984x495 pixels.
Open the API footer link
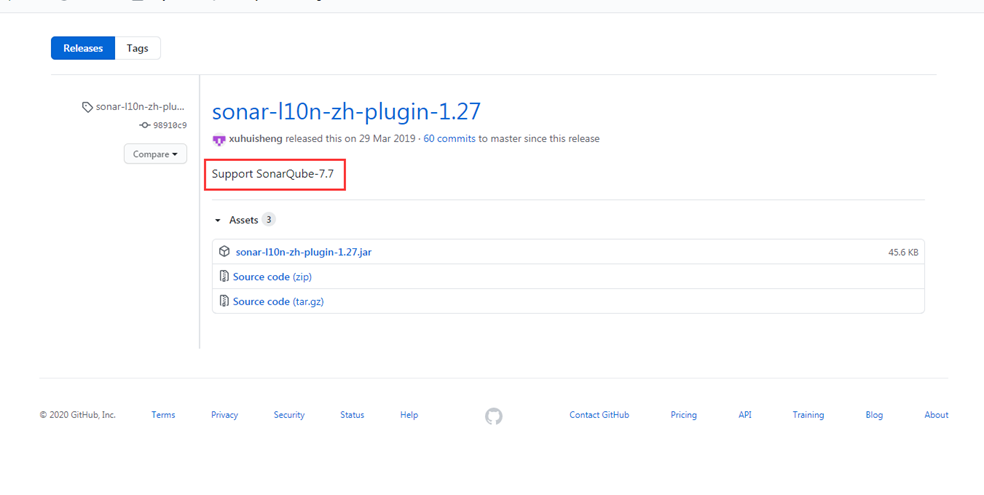pyautogui.click(x=745, y=415)
